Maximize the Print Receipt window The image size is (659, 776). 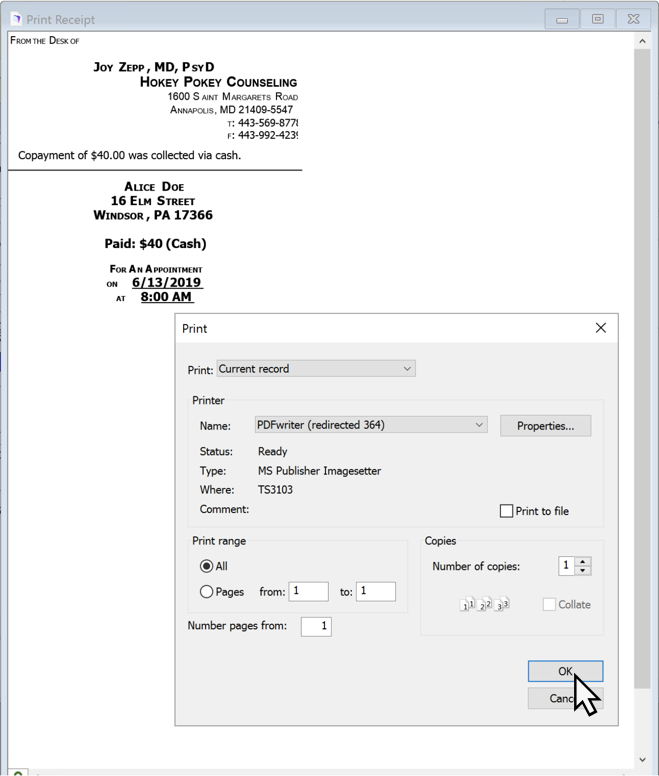click(x=598, y=19)
